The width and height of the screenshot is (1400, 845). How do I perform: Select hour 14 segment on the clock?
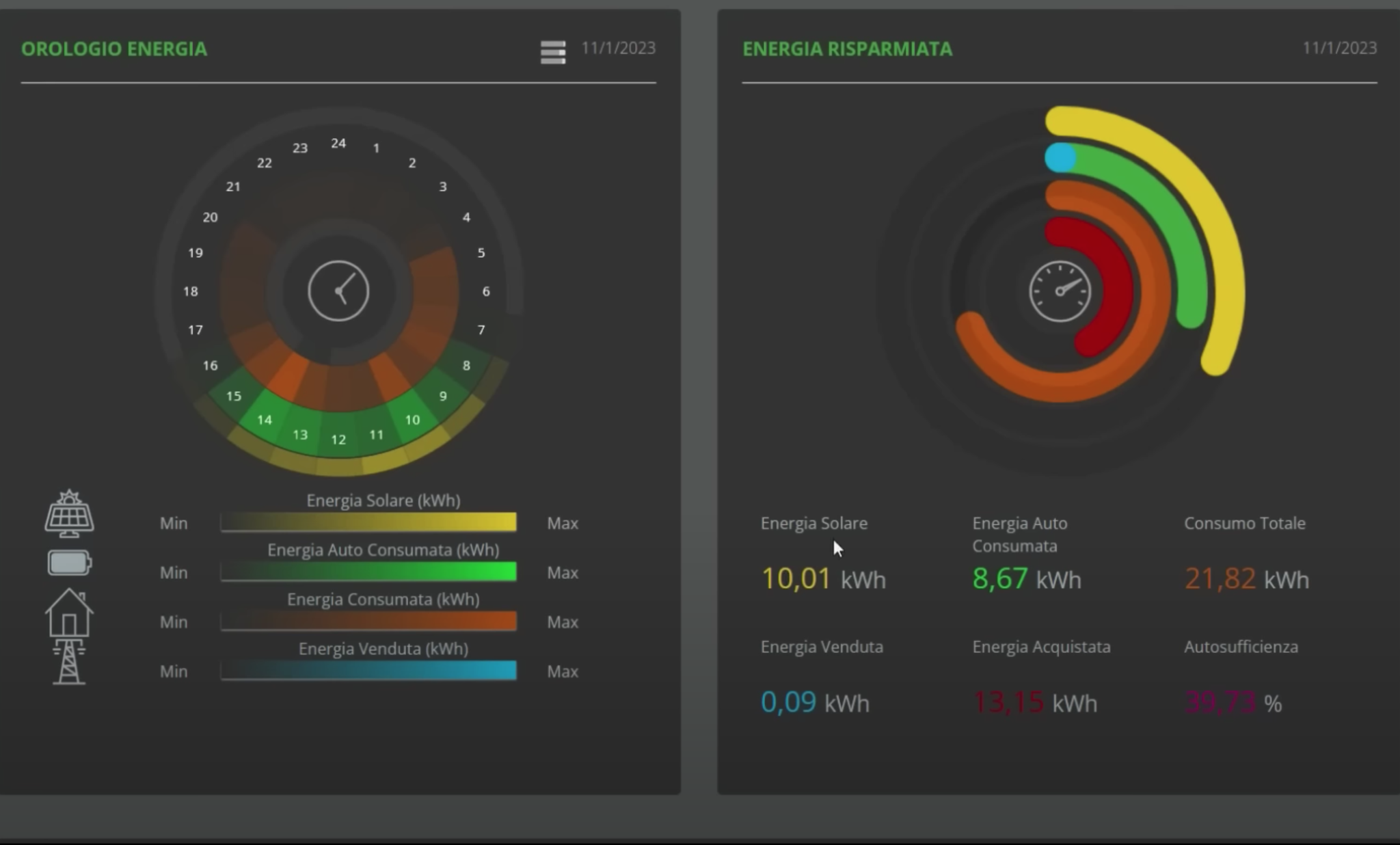tap(265, 420)
